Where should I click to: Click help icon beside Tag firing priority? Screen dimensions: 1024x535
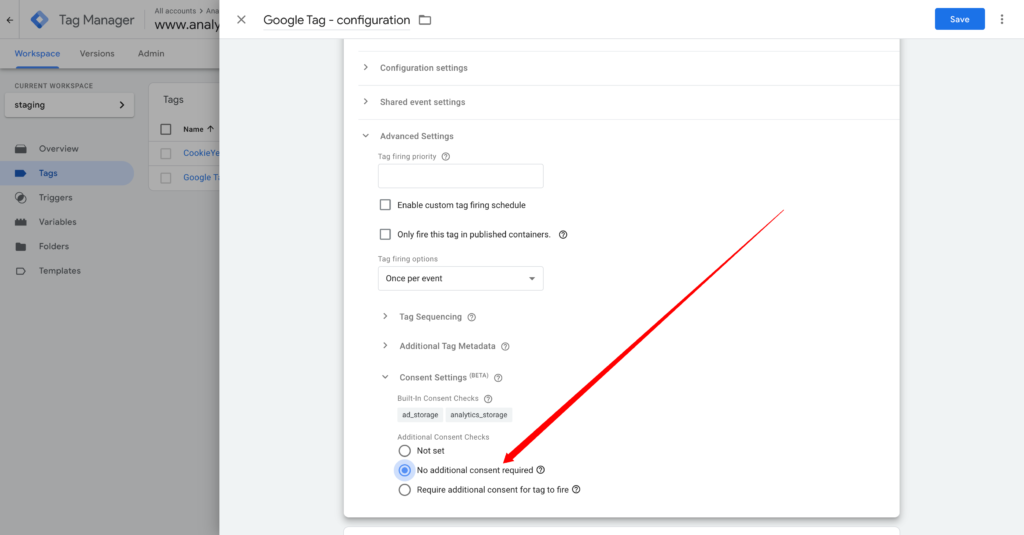446,156
